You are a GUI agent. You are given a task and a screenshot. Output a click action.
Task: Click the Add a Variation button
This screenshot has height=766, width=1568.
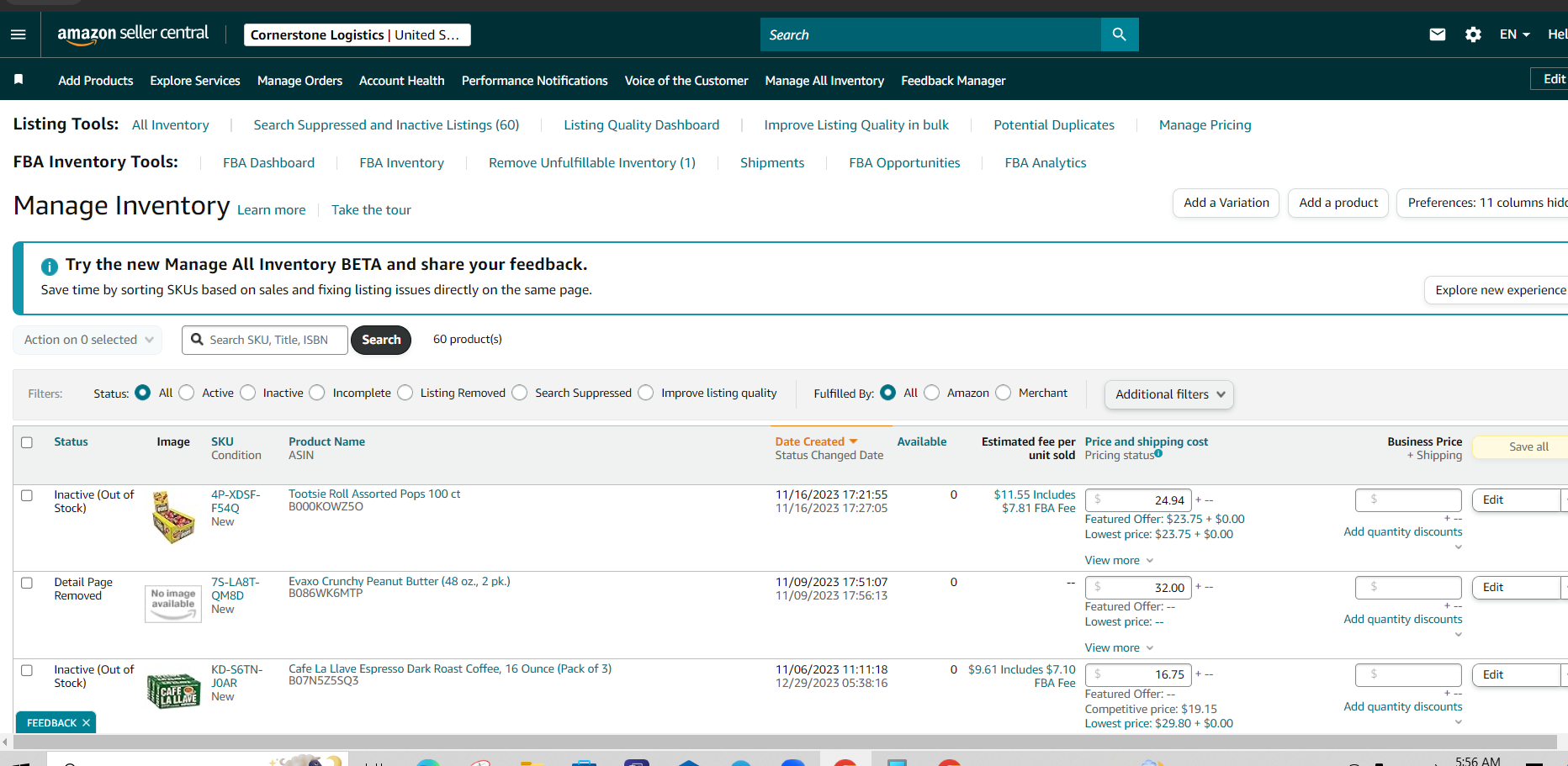tap(1226, 203)
